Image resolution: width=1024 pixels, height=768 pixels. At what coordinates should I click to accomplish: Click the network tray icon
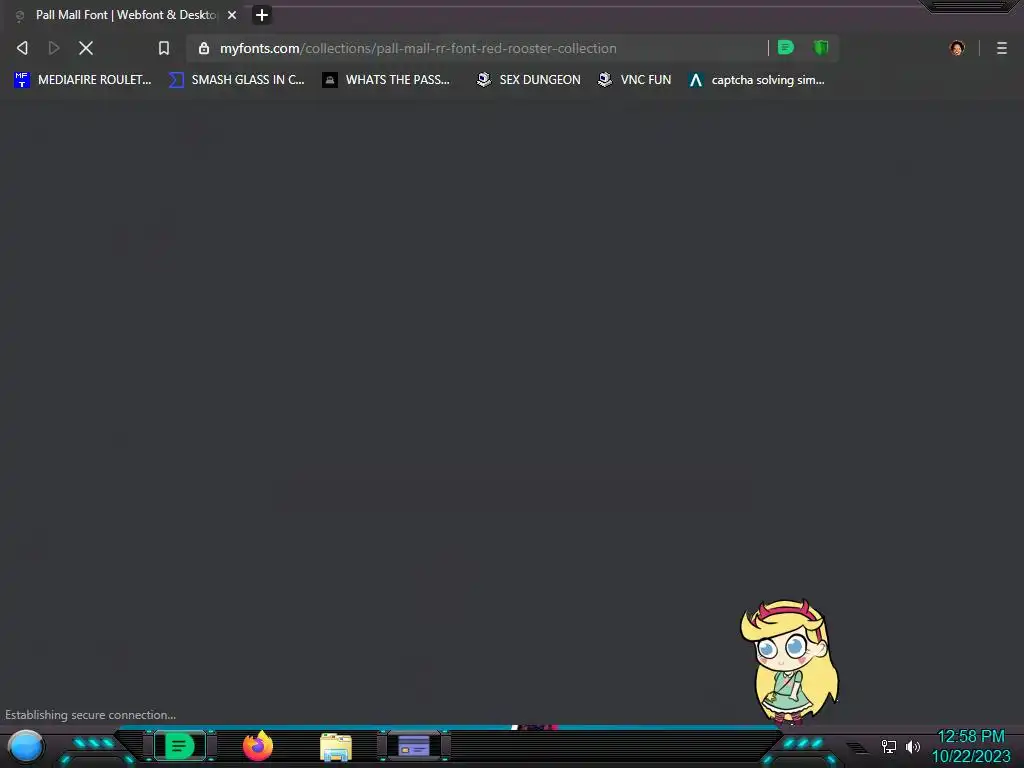(x=889, y=746)
